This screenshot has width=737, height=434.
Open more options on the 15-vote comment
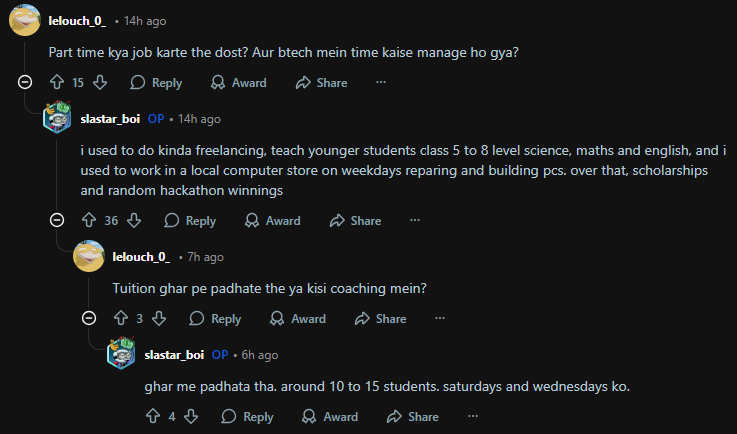(380, 83)
